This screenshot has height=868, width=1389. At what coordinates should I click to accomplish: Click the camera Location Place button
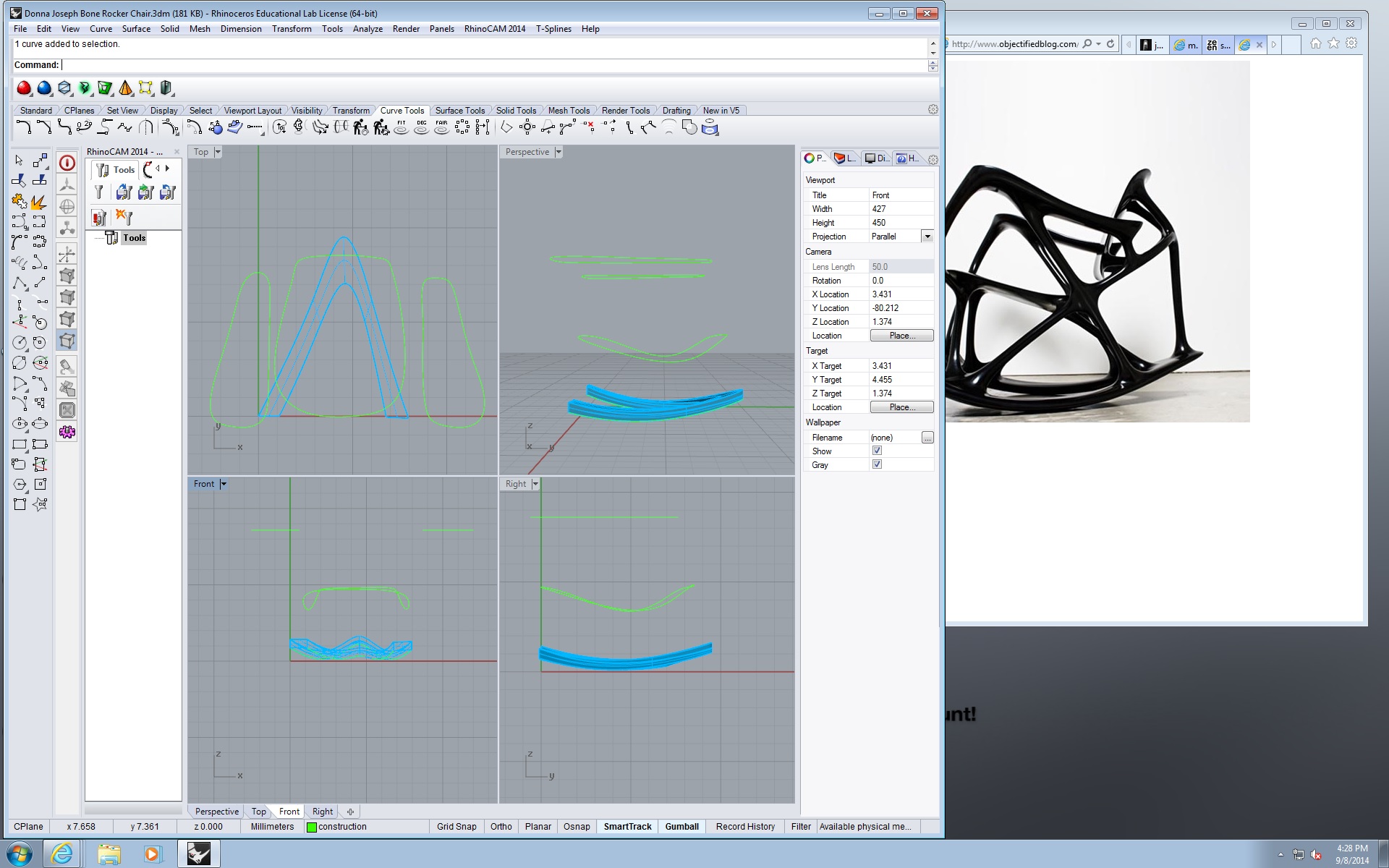pos(901,336)
